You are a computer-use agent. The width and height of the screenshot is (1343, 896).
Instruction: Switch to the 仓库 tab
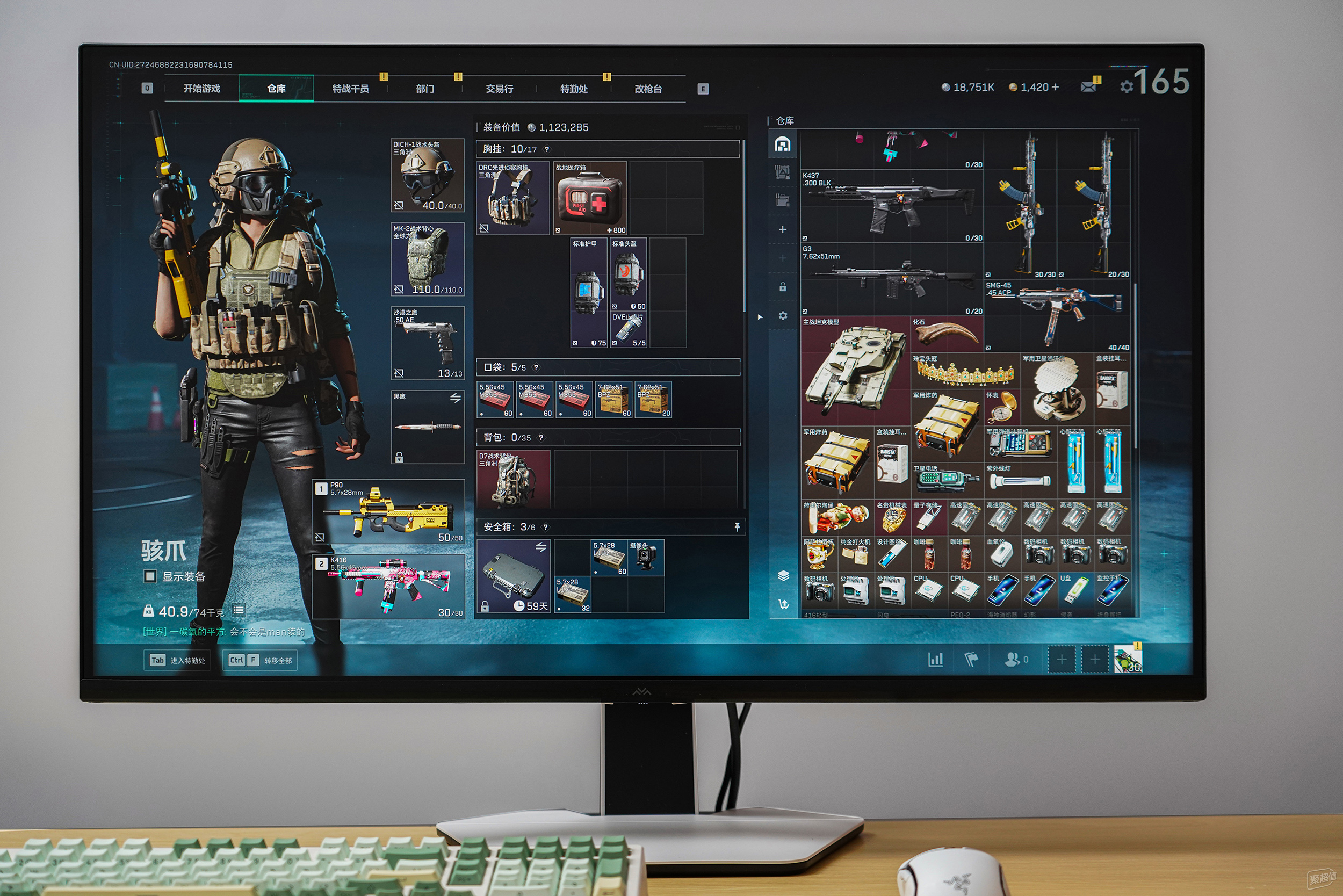click(x=276, y=89)
